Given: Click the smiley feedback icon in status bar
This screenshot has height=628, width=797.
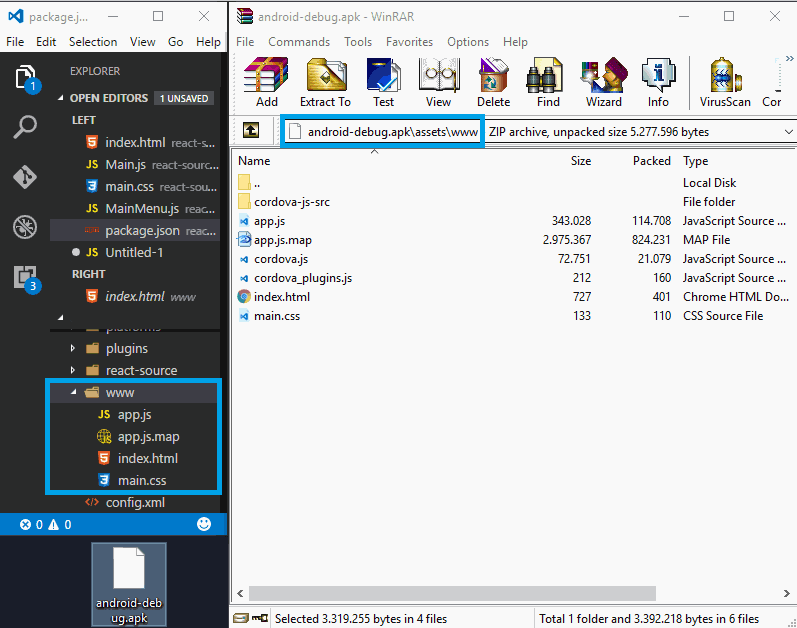Looking at the screenshot, I should click(x=204, y=524).
